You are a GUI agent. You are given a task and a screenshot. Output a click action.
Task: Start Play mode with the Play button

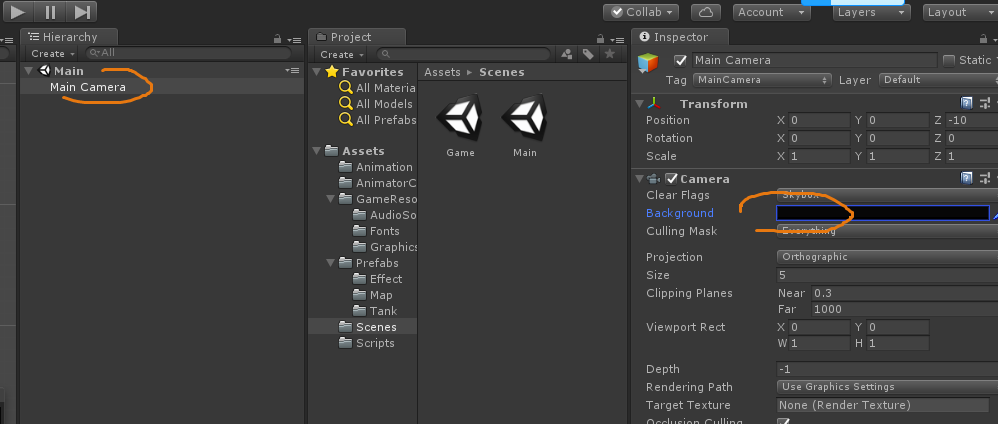18,11
